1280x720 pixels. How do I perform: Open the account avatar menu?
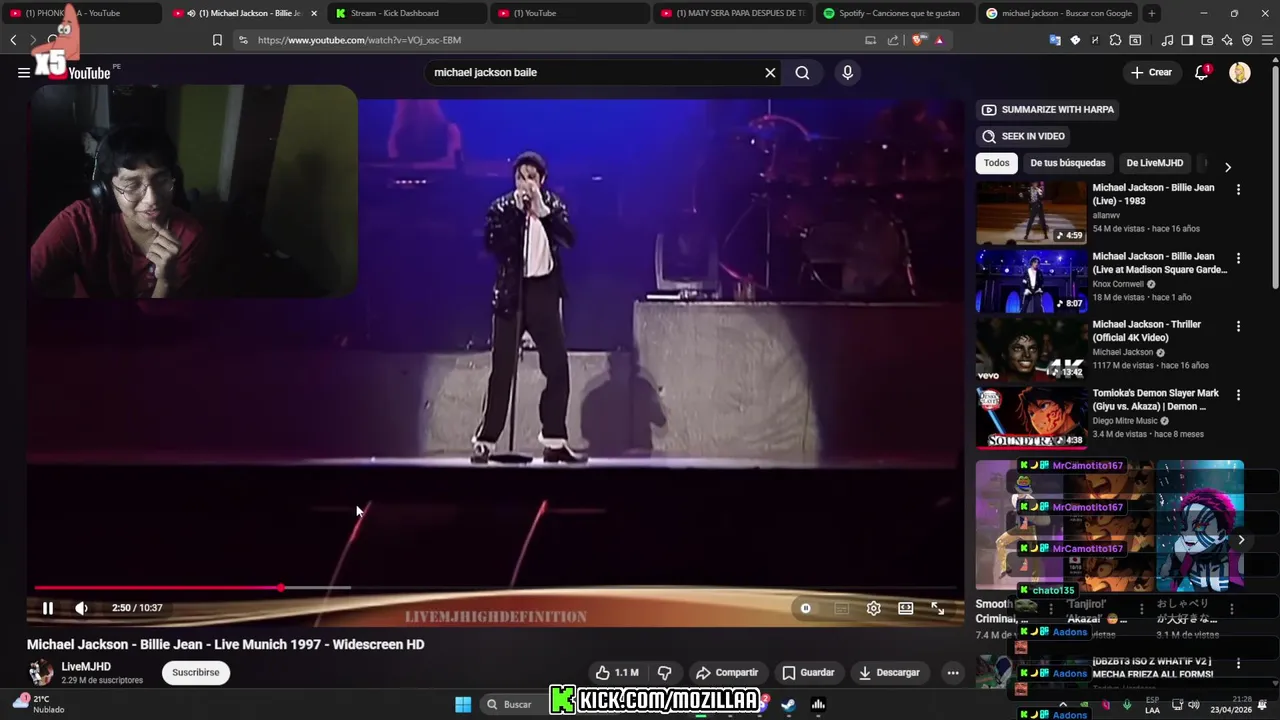click(1239, 72)
